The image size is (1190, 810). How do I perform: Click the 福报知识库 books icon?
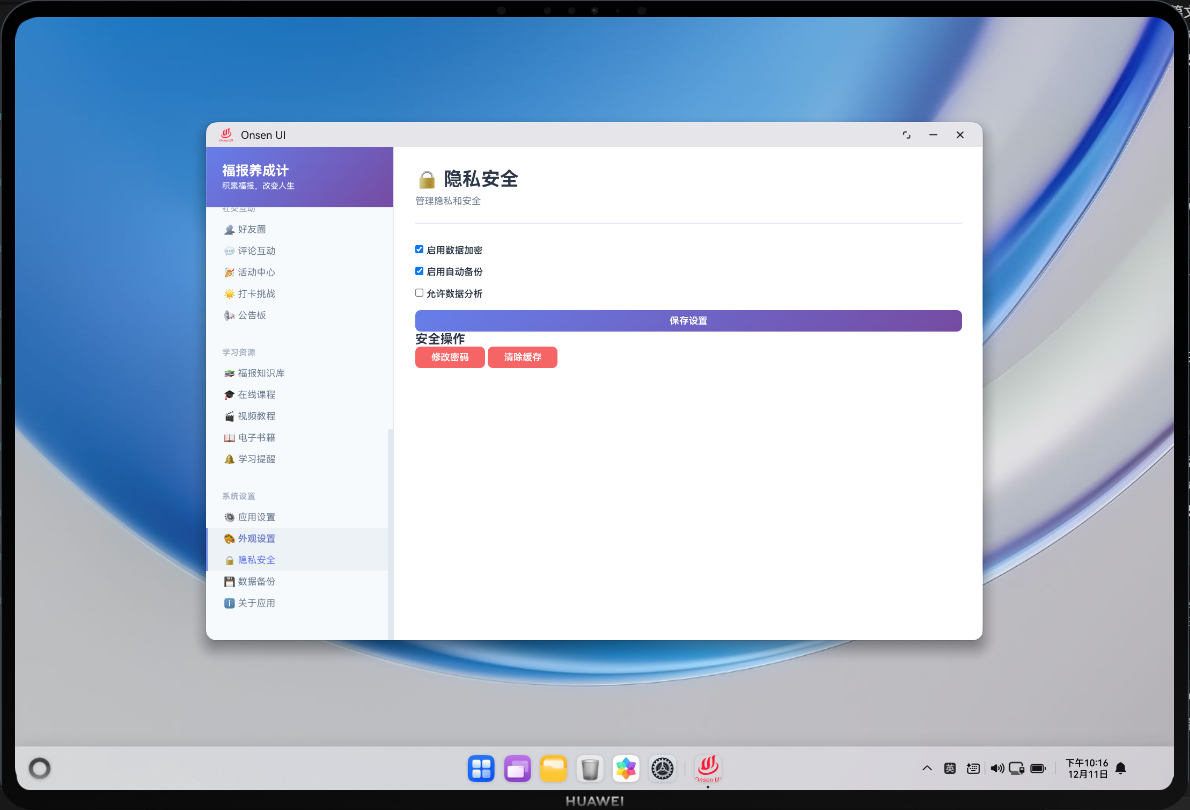tap(229, 372)
